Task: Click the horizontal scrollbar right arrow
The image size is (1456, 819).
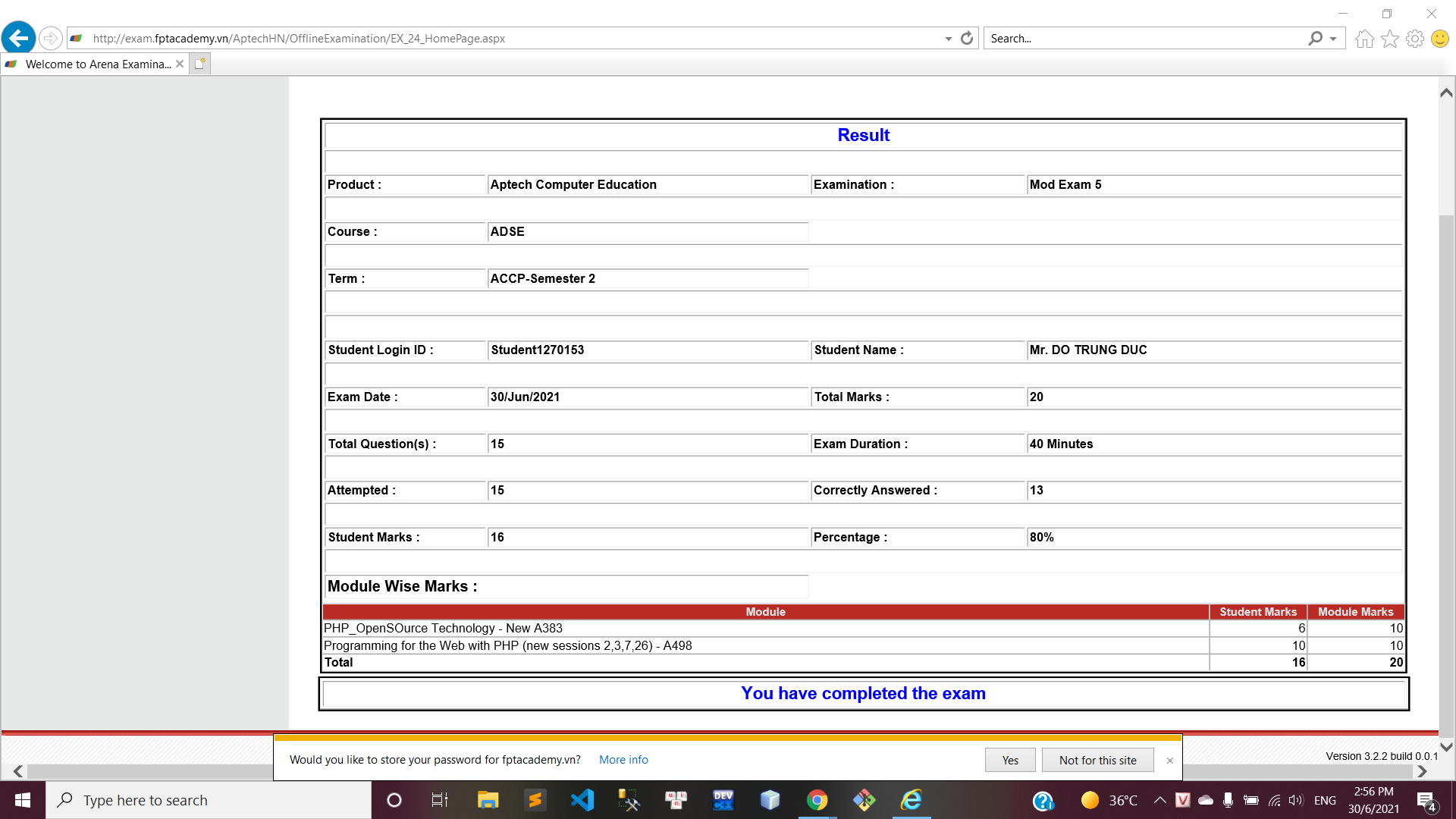Action: (x=1422, y=771)
